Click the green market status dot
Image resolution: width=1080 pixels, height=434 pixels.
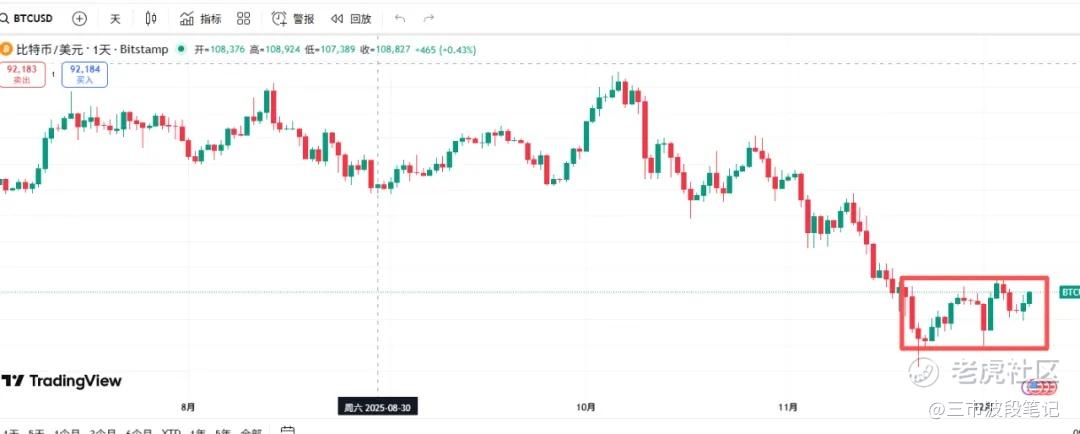click(x=181, y=49)
